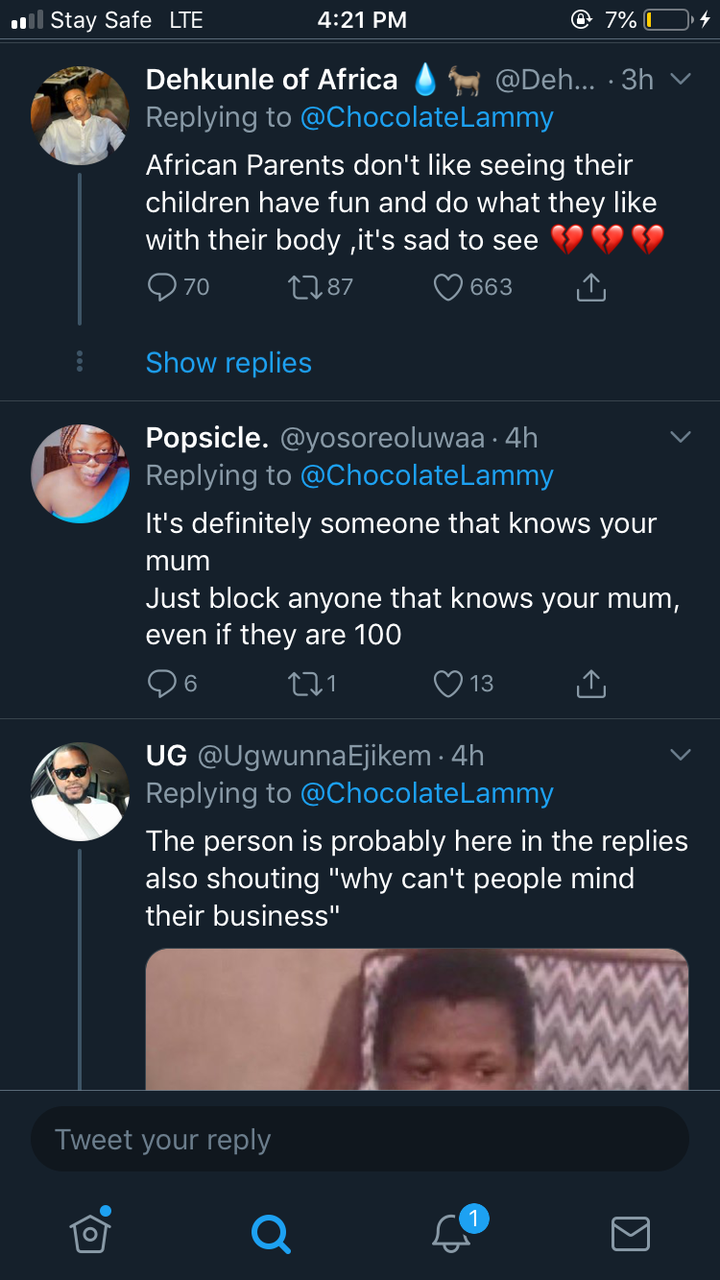Screen dimensions: 720x1280
Task: Open tweet options chevron on Popsicle's tweet
Action: pyautogui.click(x=680, y=437)
